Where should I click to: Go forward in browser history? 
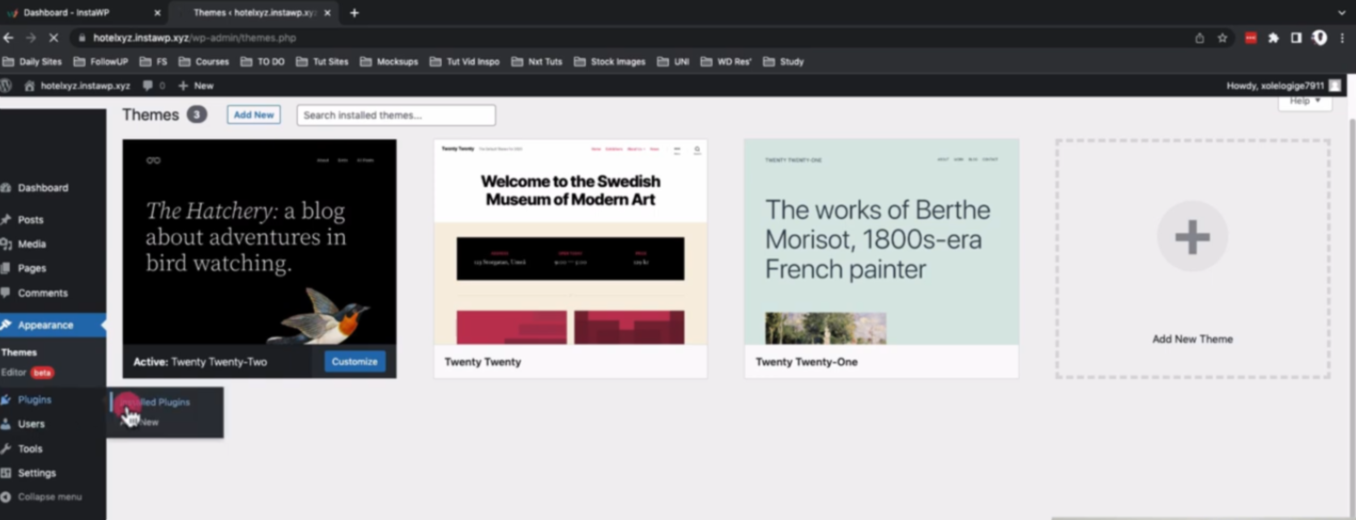coord(30,38)
